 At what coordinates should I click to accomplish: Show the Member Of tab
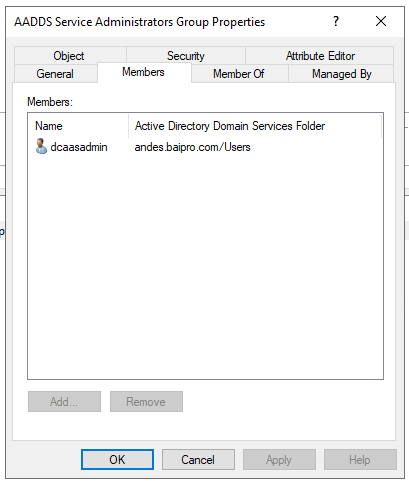(239, 74)
